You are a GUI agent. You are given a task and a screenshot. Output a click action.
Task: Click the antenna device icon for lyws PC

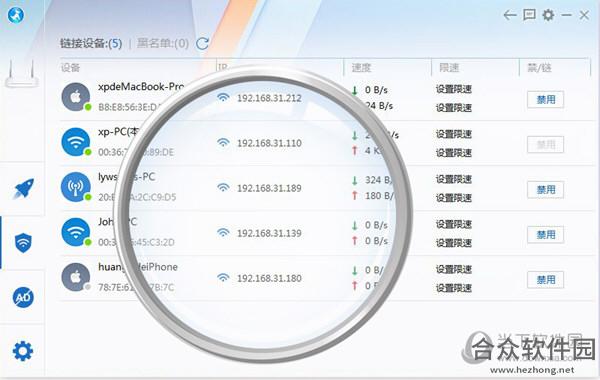point(76,187)
